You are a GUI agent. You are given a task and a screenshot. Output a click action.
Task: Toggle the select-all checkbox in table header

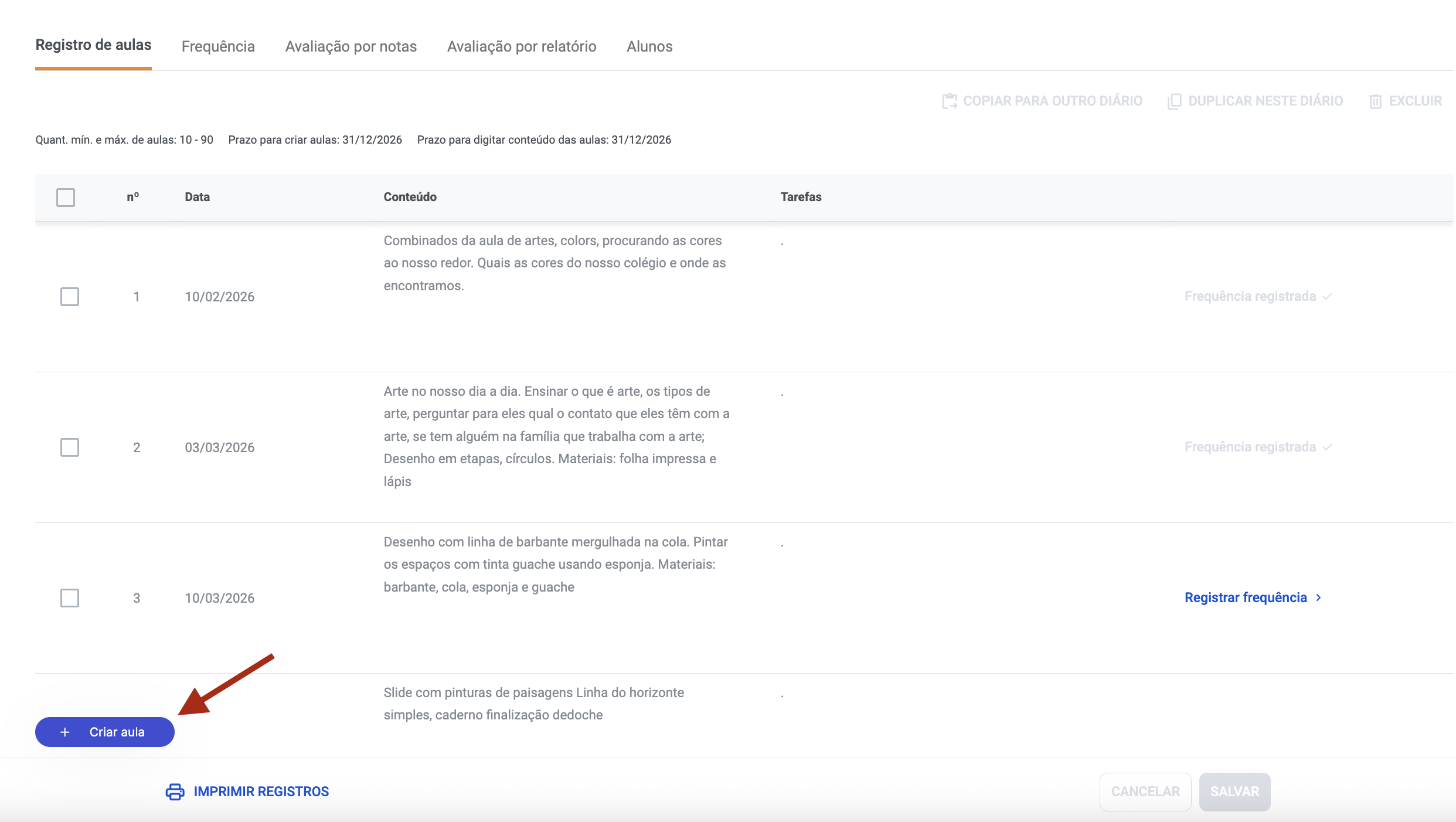point(66,197)
